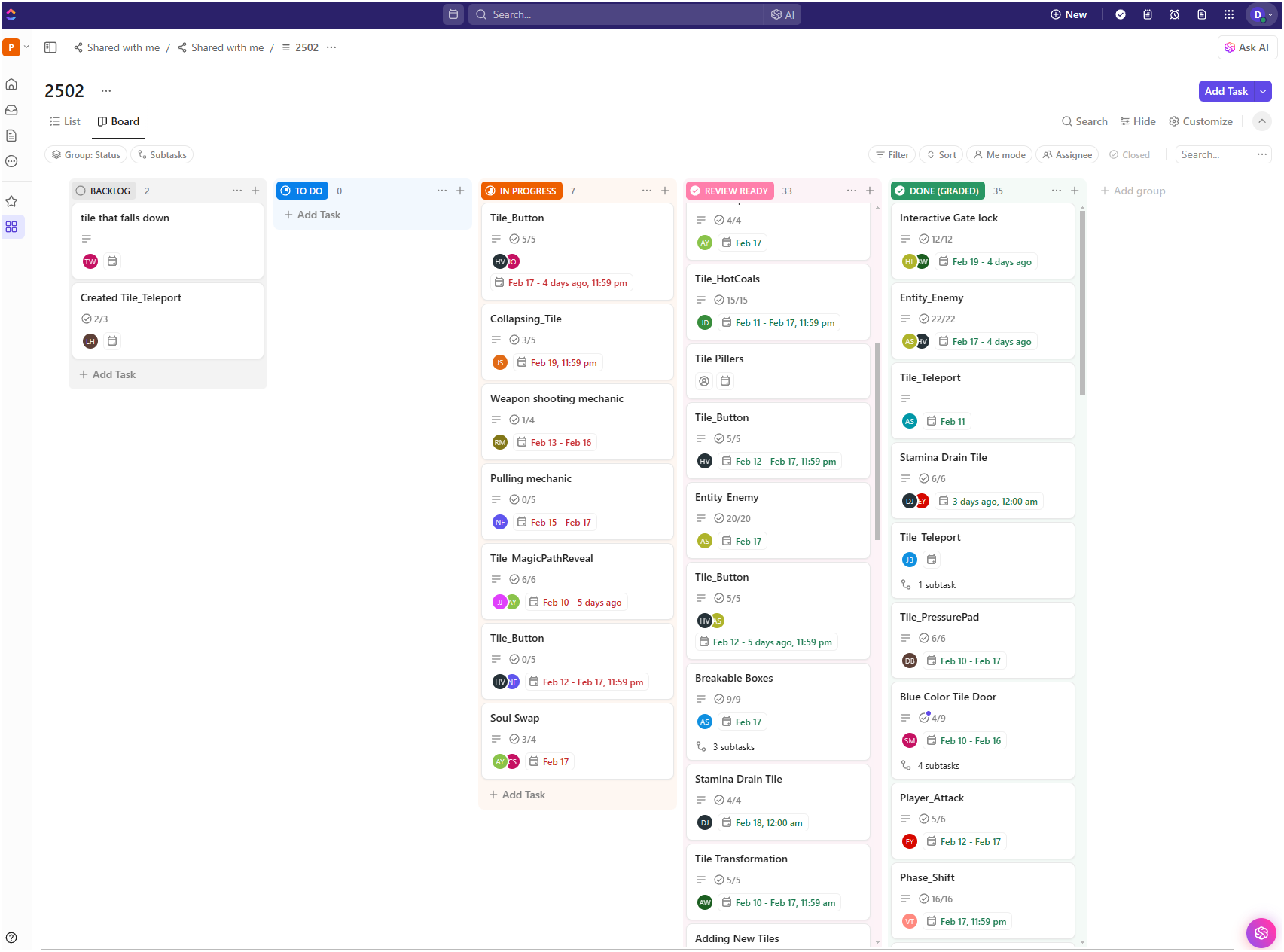Open the Spaces grid icon in the sidebar
The width and height of the screenshot is (1284, 952).
click(11, 227)
